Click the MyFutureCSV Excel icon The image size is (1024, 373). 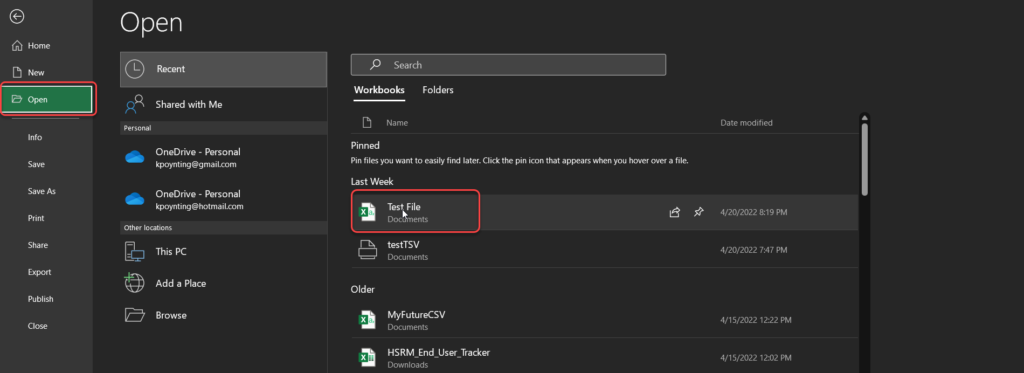(367, 320)
